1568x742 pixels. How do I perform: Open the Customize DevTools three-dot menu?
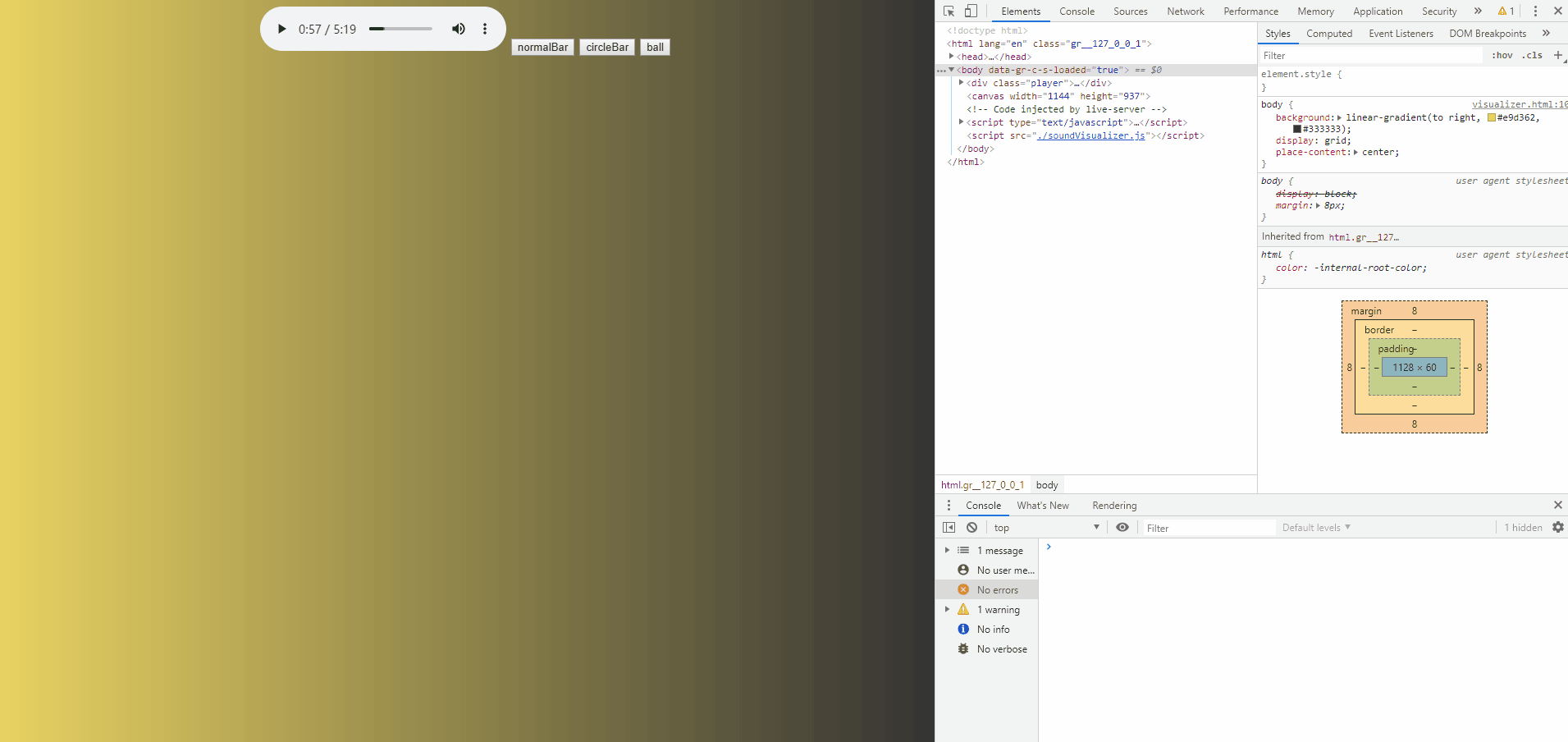pos(1535,11)
